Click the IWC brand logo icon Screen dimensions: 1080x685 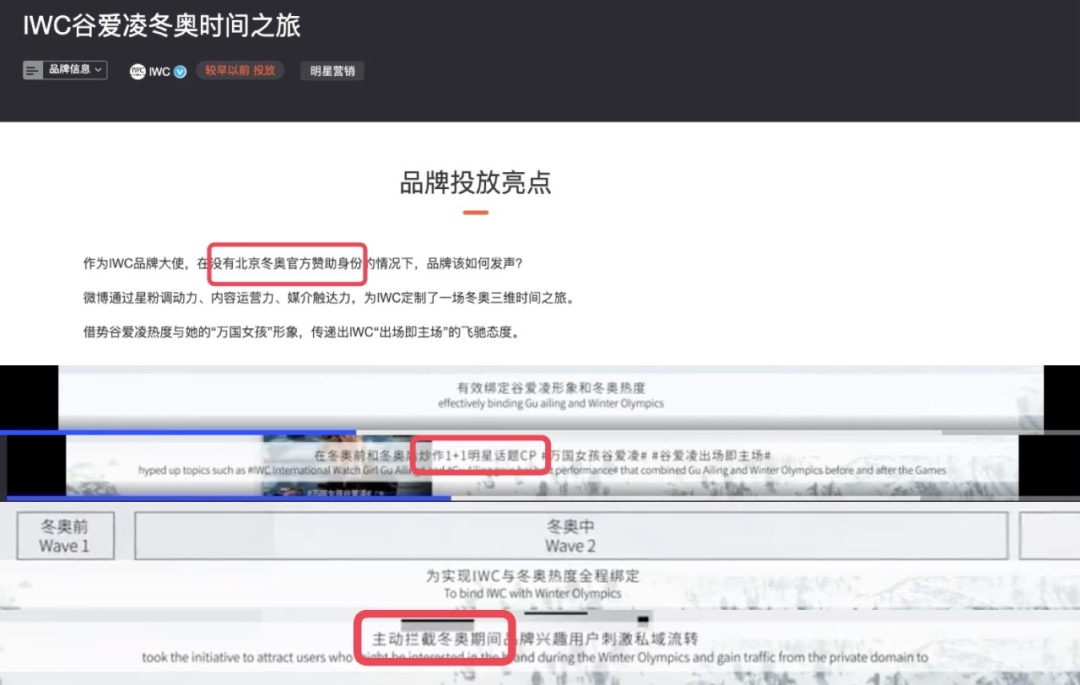coord(138,71)
